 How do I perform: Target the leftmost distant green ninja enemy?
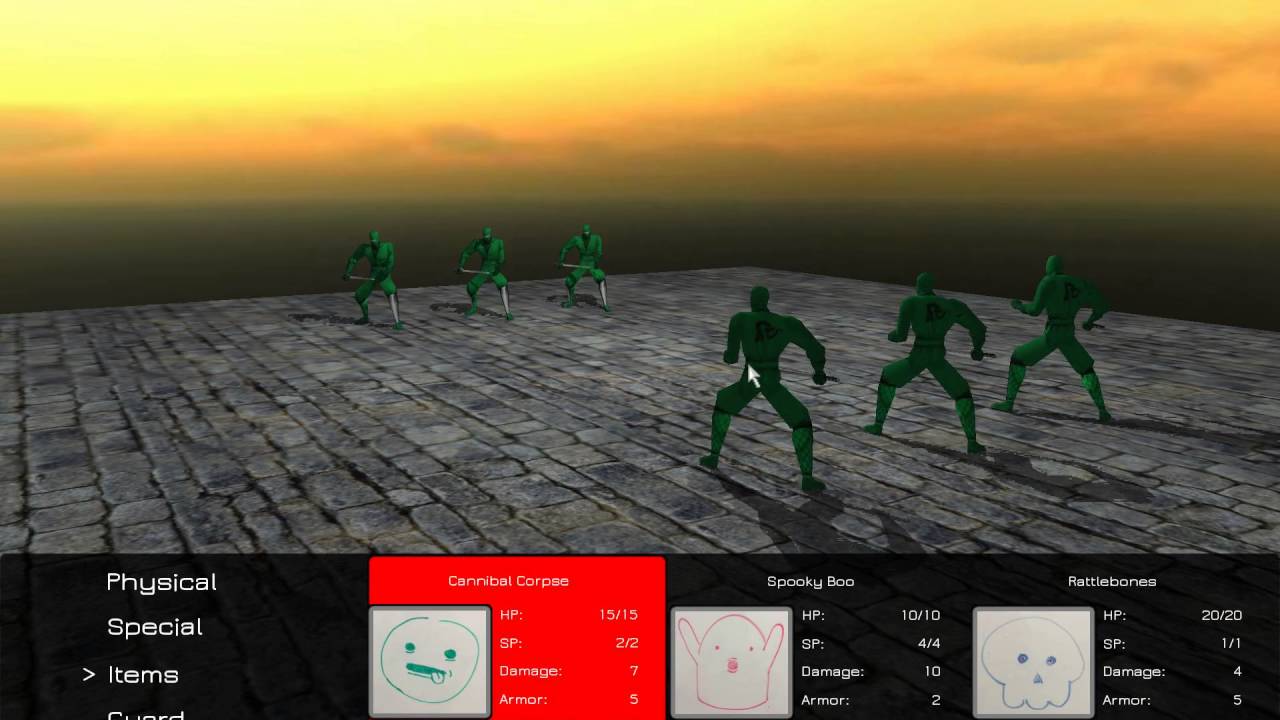pos(376,278)
